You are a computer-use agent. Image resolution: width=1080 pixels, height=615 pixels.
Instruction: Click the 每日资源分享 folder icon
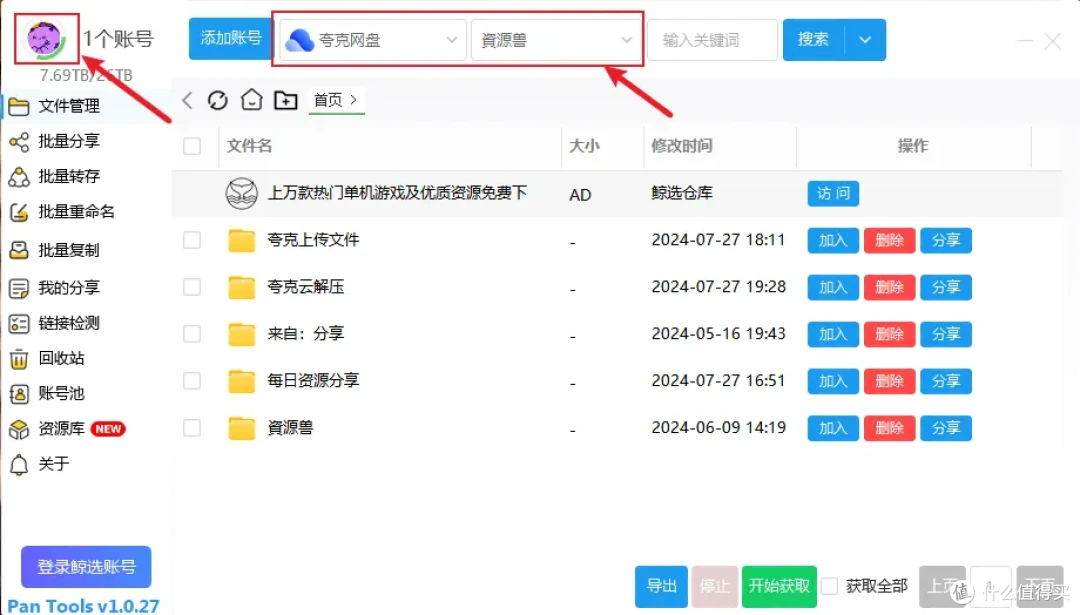(x=242, y=381)
